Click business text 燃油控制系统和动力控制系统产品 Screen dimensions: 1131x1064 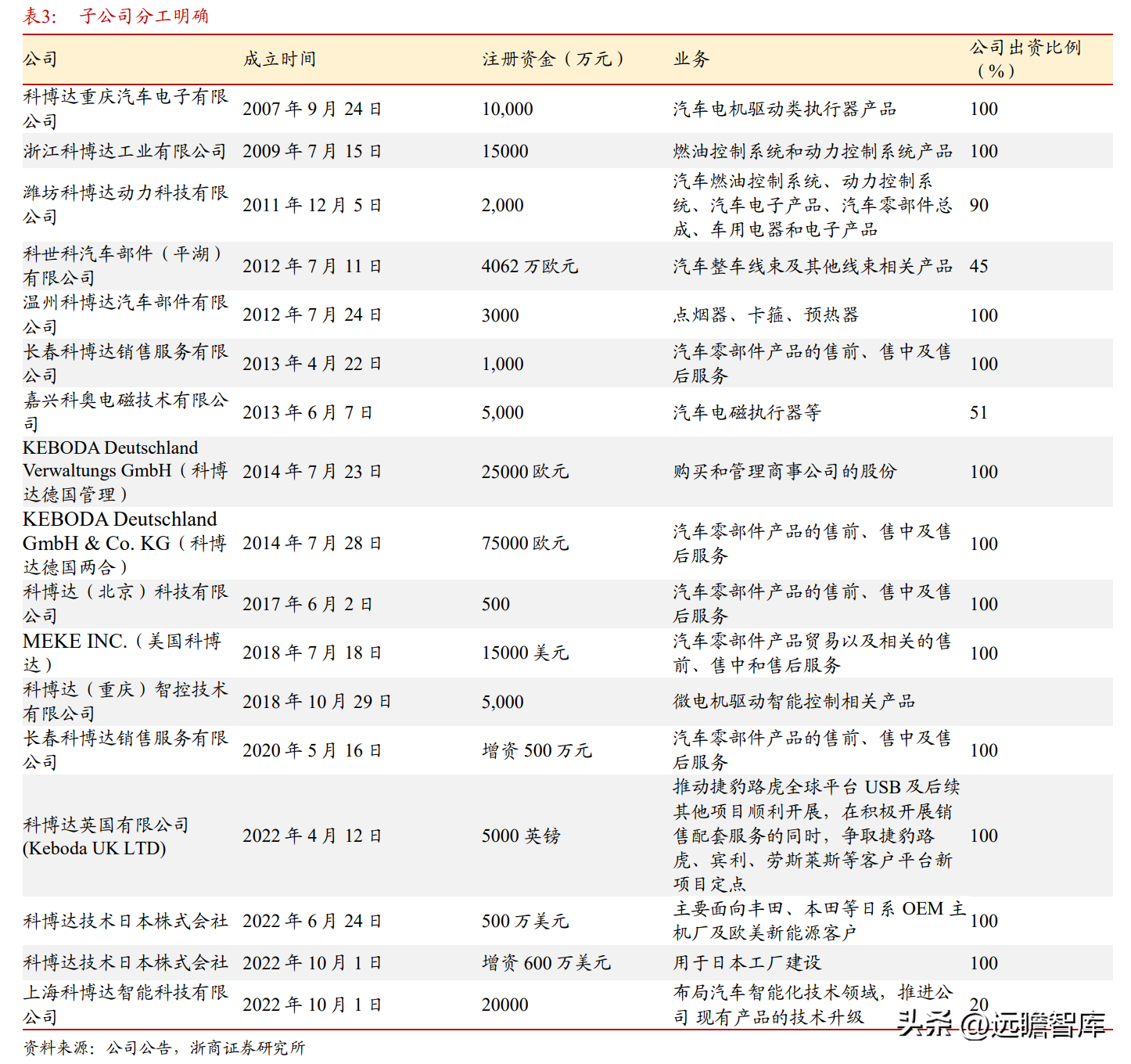click(813, 151)
